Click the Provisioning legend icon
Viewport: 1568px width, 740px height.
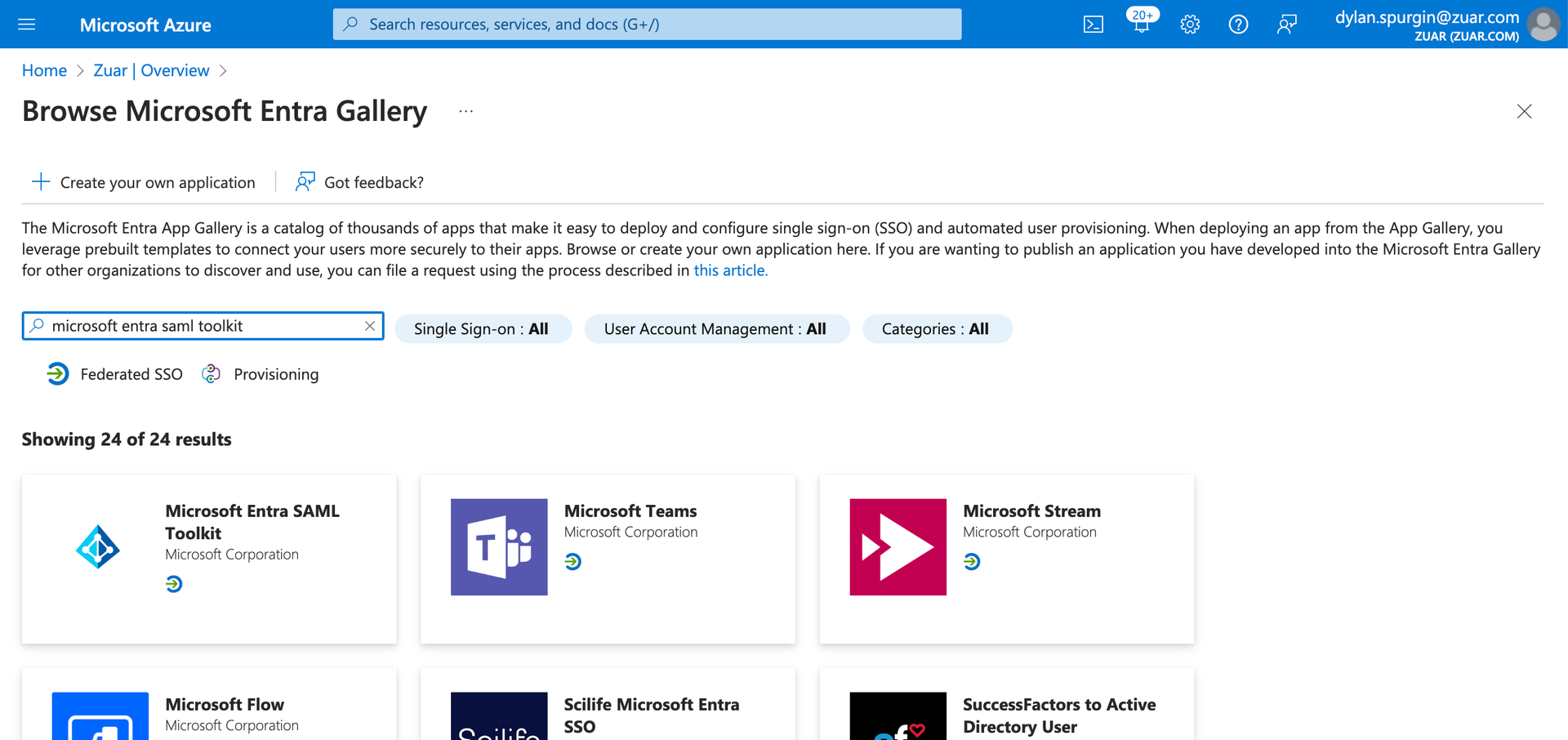pos(212,374)
